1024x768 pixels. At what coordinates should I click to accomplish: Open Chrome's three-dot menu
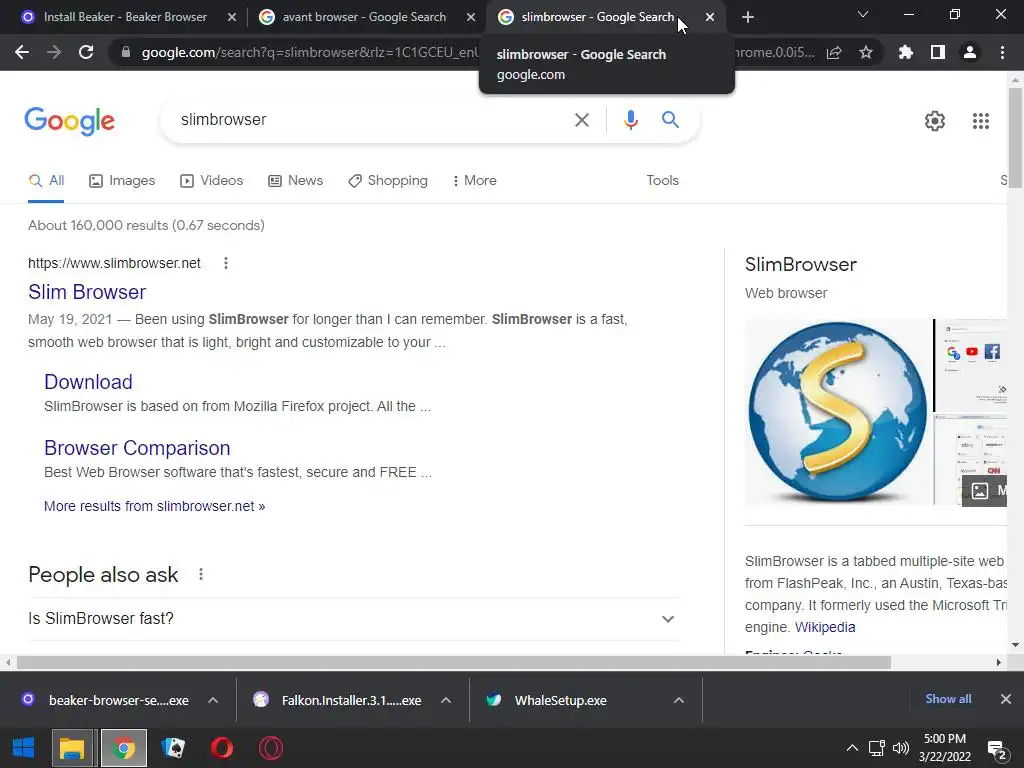coord(1002,52)
